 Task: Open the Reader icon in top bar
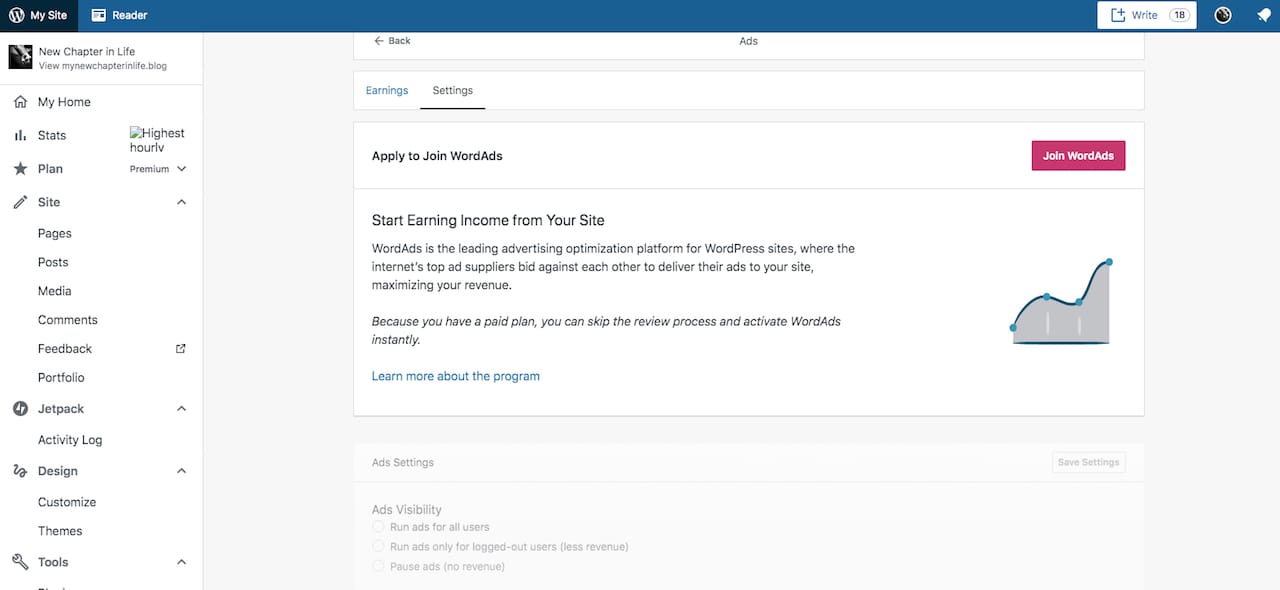click(98, 15)
